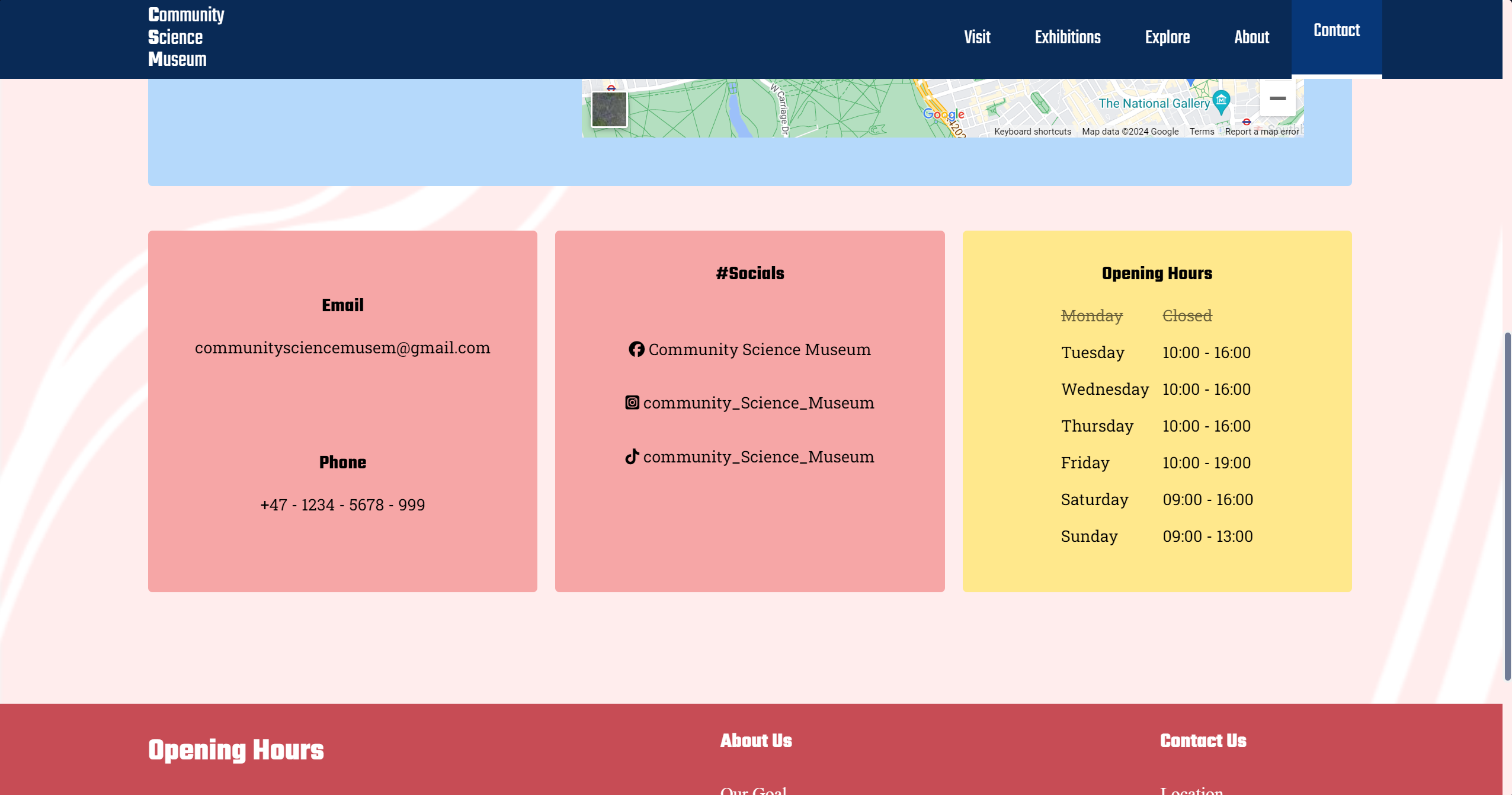View Google Maps Terms
1512x795 pixels.
coord(1201,131)
